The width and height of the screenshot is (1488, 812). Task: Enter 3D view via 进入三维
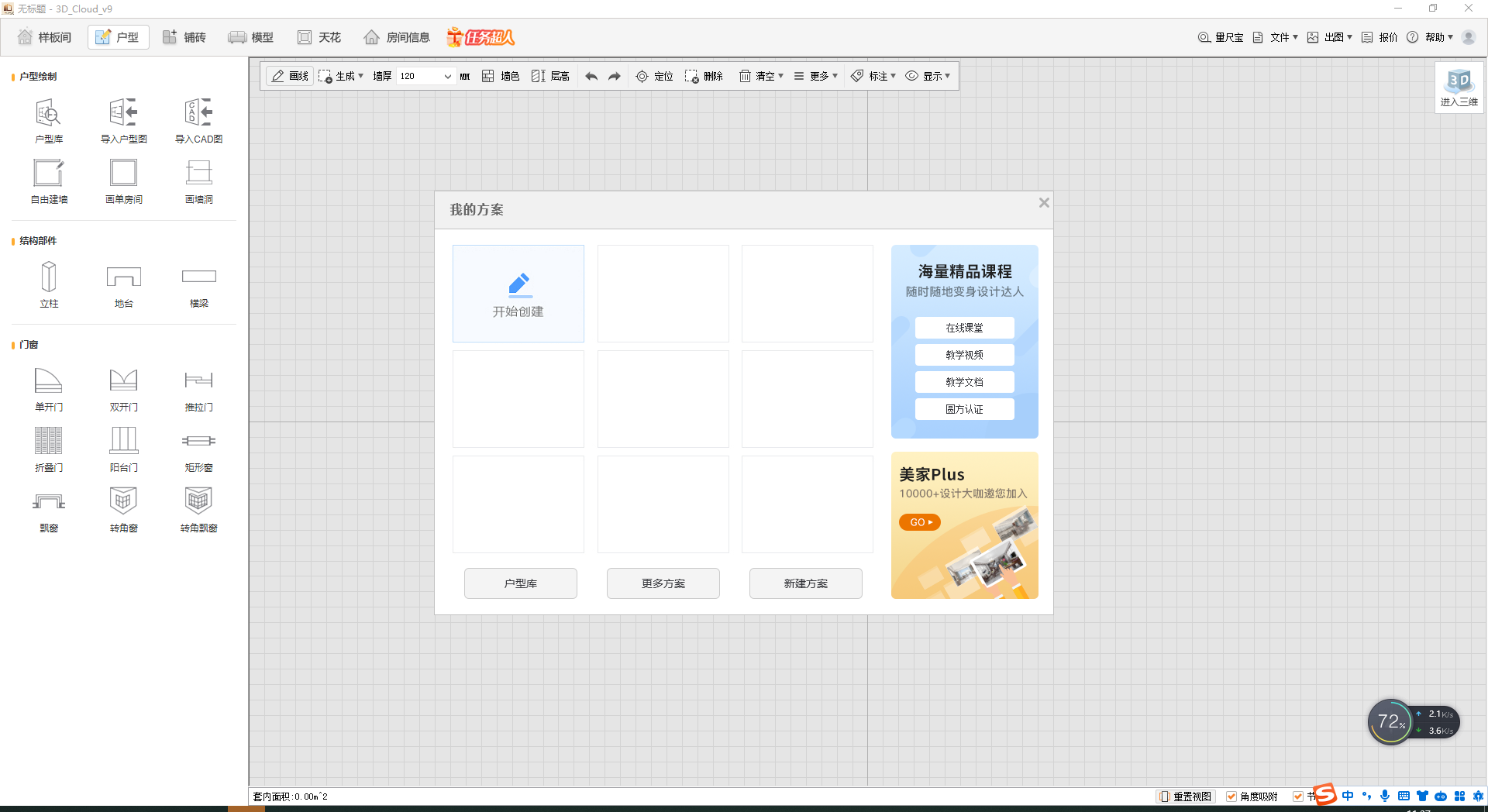(1459, 88)
